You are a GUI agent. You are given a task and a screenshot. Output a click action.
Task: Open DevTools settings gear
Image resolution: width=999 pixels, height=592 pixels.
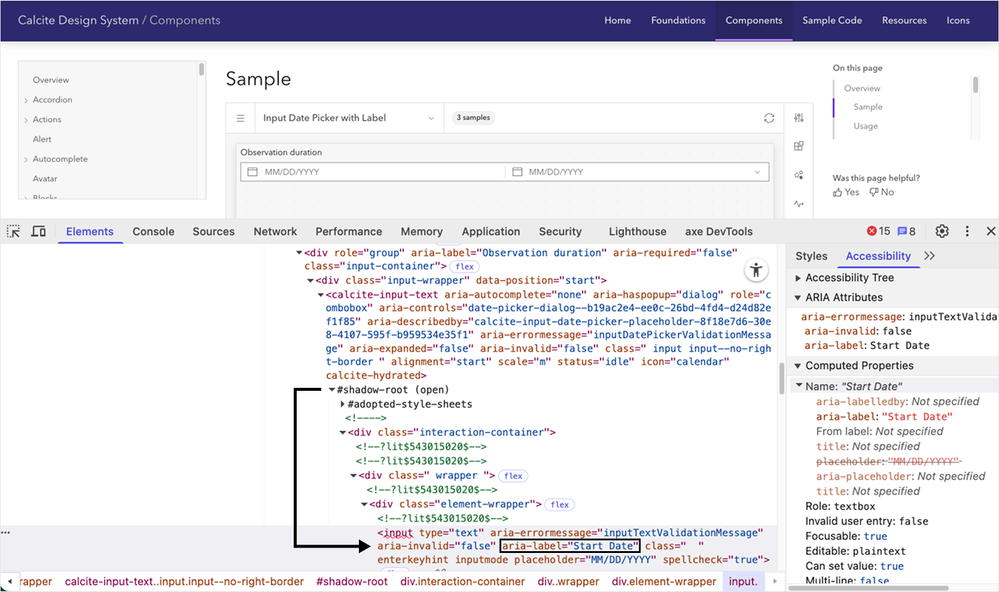coord(942,231)
